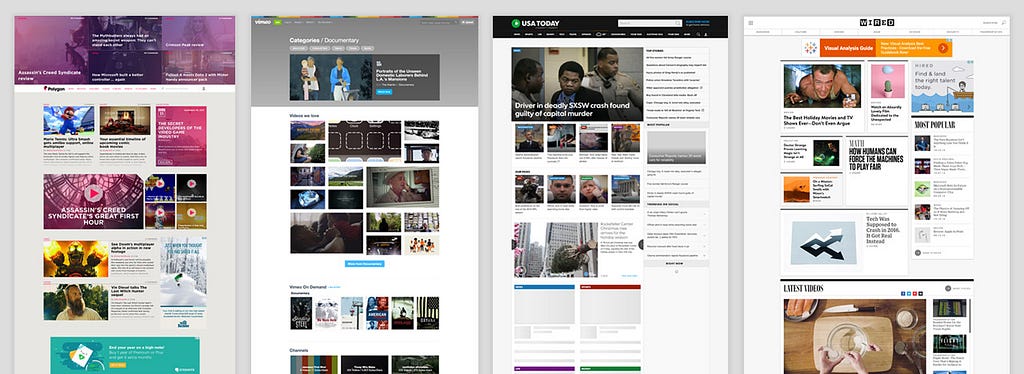Click the WIRED logo

tap(876, 23)
